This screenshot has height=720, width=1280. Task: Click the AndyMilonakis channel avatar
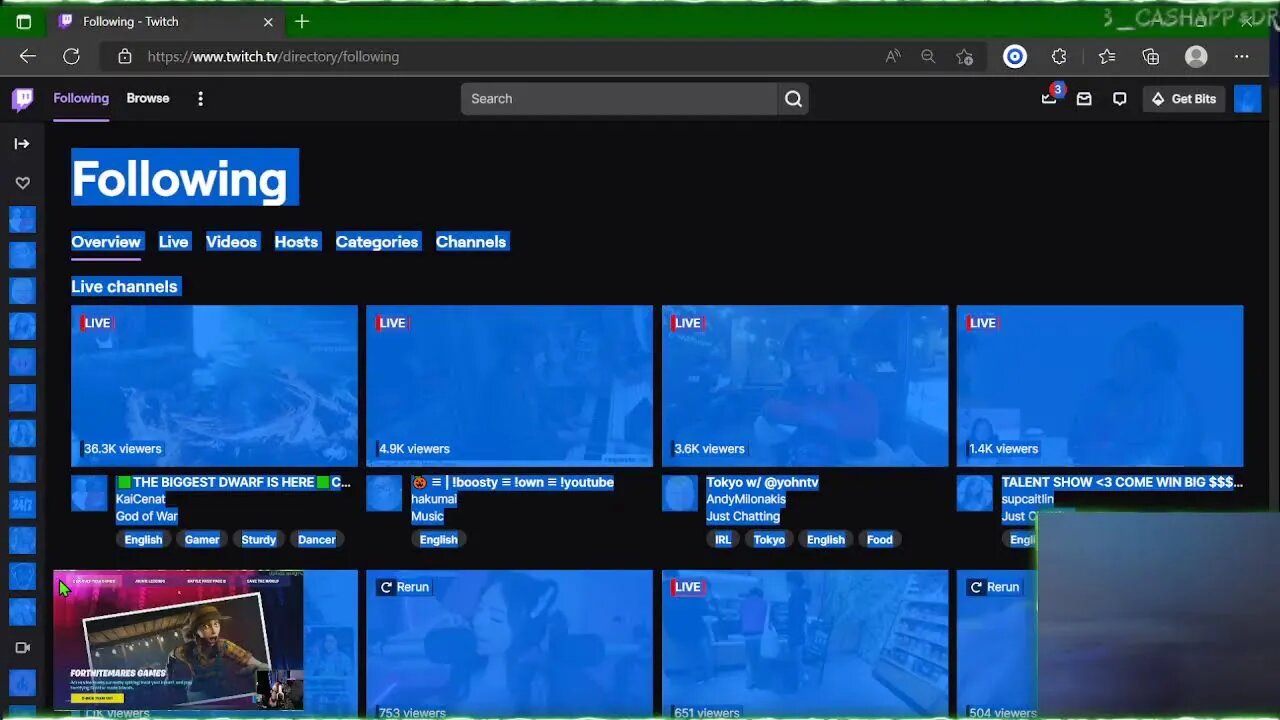click(680, 493)
